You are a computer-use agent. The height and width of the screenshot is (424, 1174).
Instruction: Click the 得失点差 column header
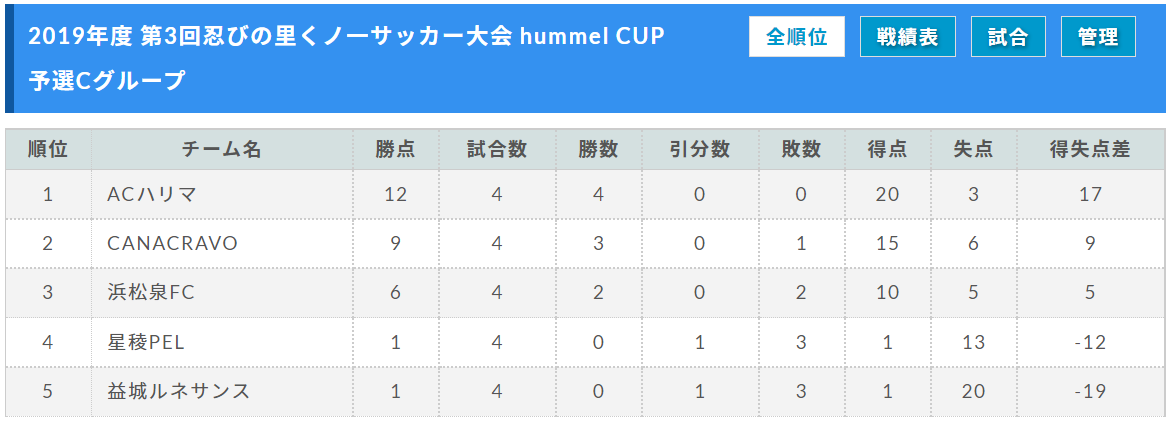click(1091, 150)
